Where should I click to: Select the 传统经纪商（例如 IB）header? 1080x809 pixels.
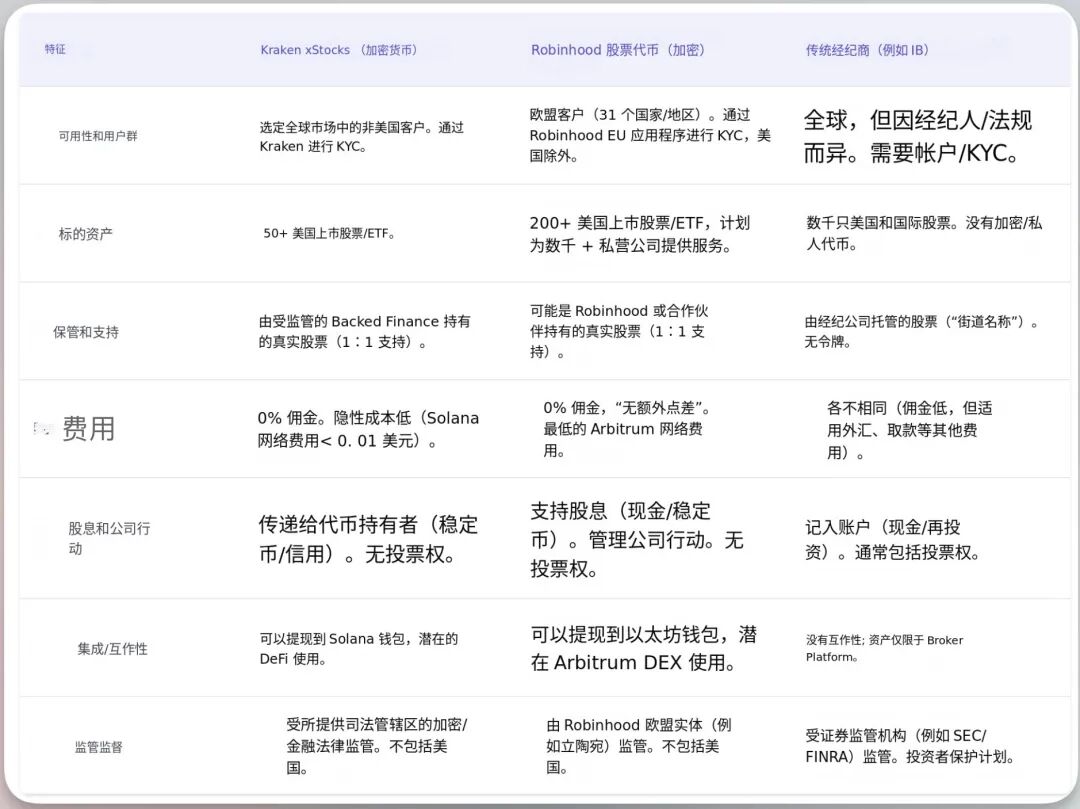(866, 49)
